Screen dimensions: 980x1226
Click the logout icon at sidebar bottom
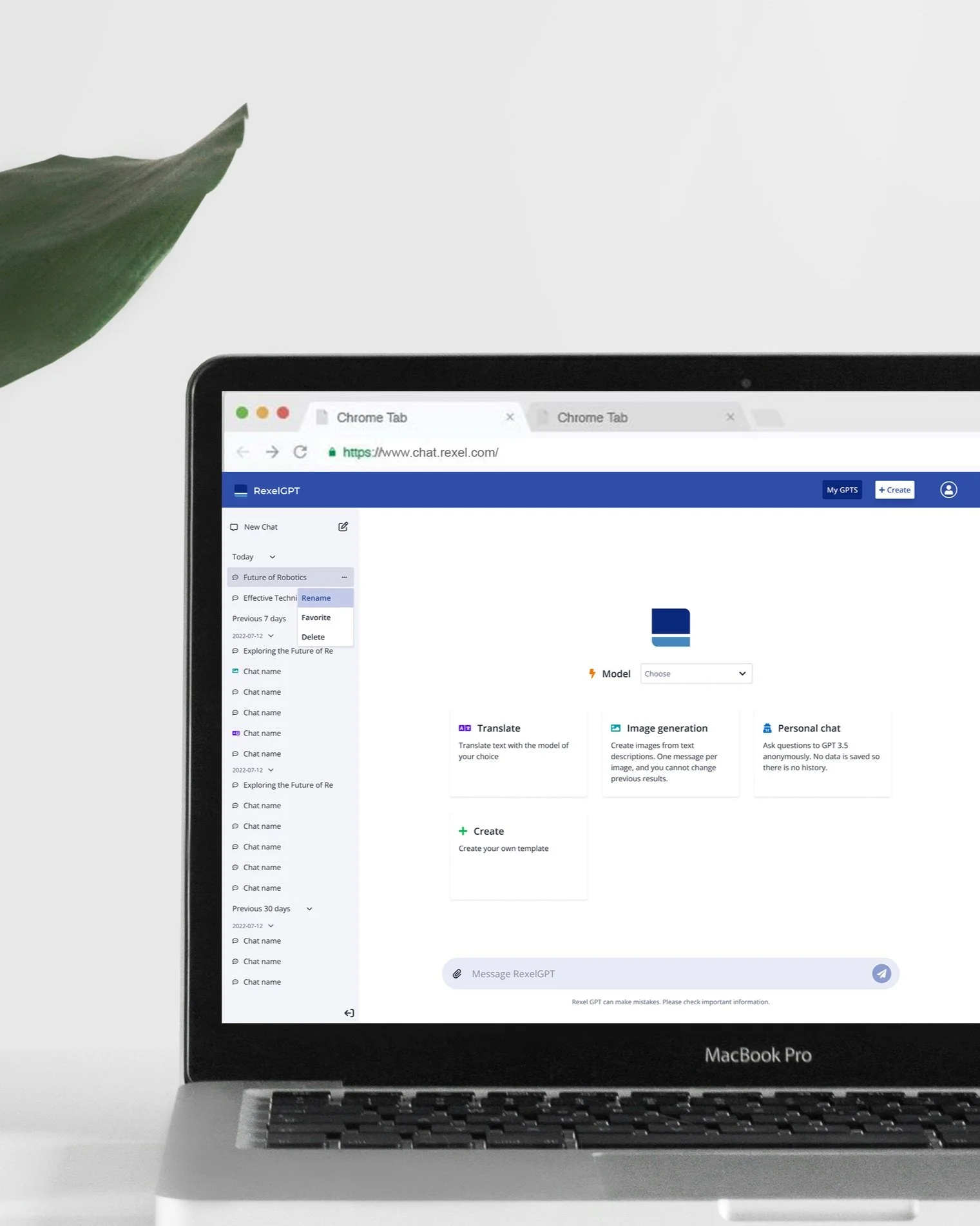click(x=349, y=1013)
